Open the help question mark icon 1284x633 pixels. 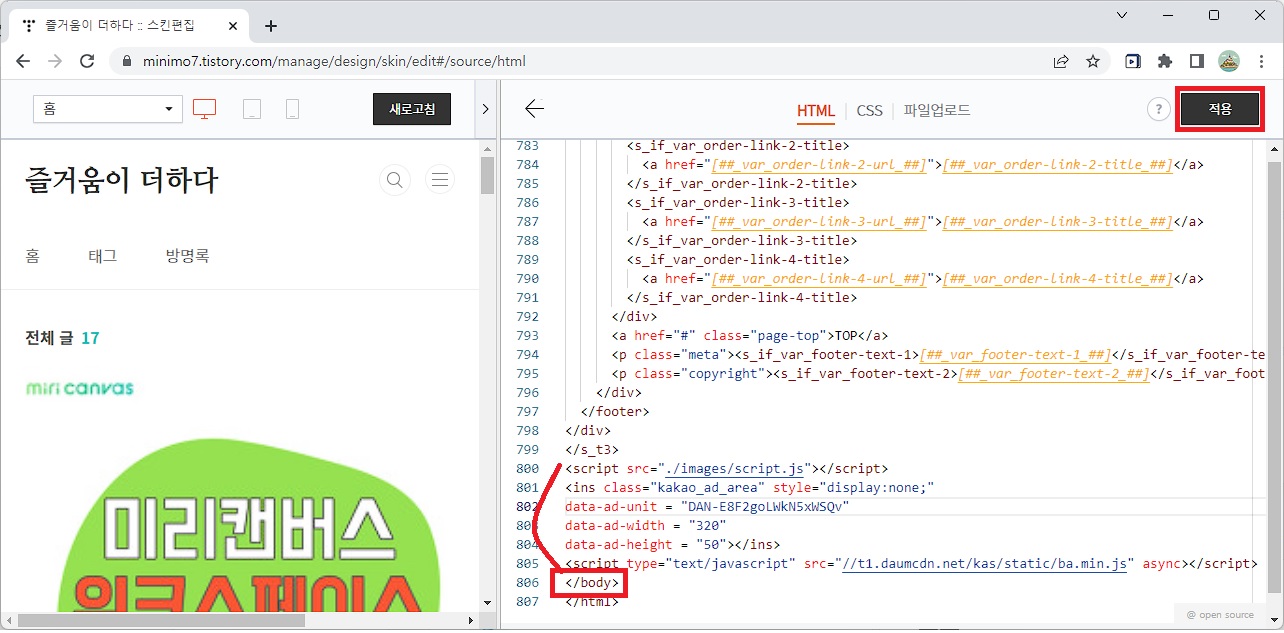coord(1158,110)
